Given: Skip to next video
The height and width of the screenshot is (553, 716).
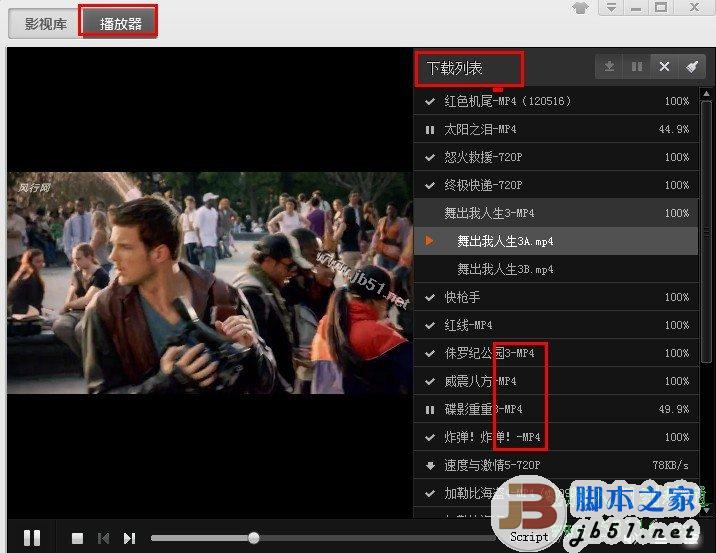Looking at the screenshot, I should (x=130, y=538).
